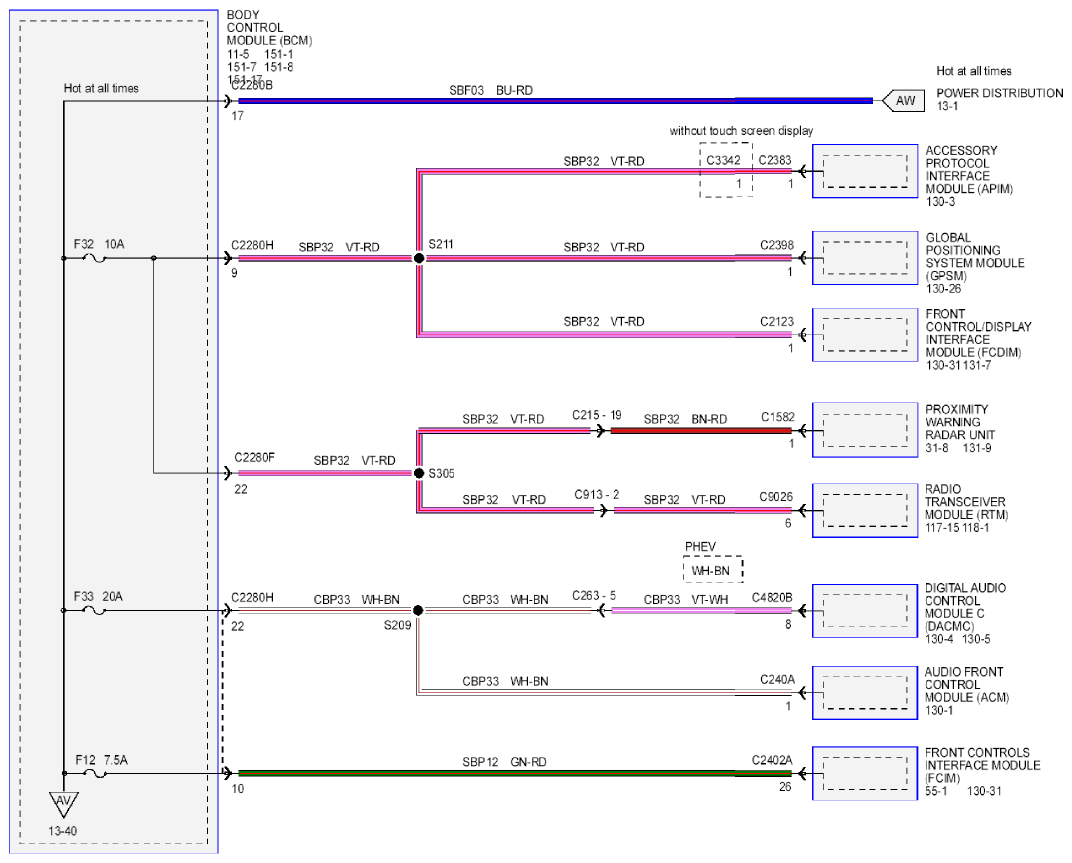The width and height of the screenshot is (1072, 863).
Task: Click the 'without touch screen display' note
Action: point(741,131)
